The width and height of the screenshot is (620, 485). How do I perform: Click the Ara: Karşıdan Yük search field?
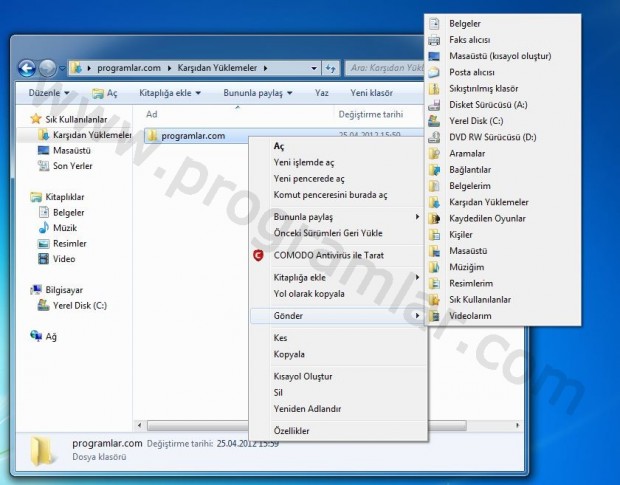pos(384,68)
